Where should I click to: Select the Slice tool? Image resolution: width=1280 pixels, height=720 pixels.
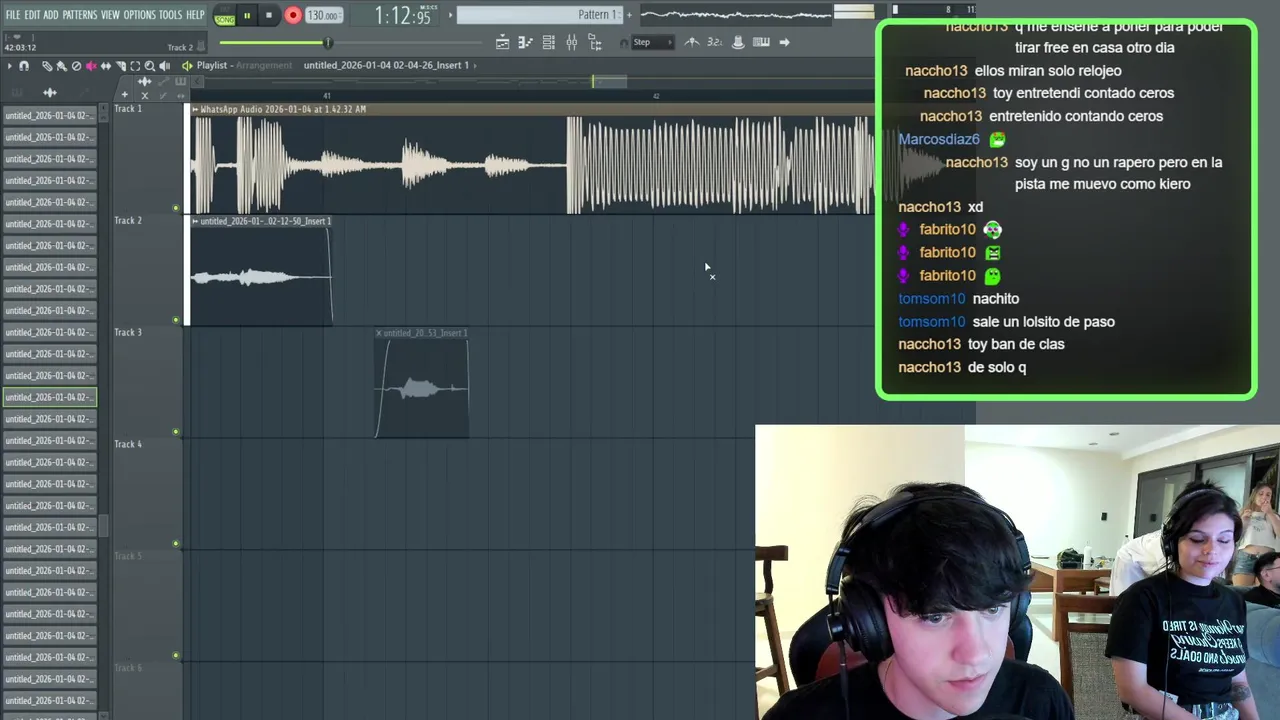tap(121, 66)
